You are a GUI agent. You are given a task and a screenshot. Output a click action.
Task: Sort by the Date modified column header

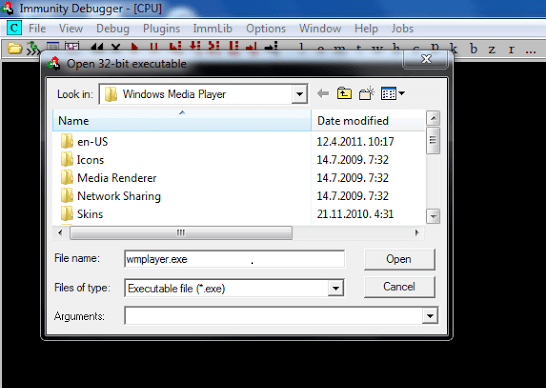pos(368,121)
